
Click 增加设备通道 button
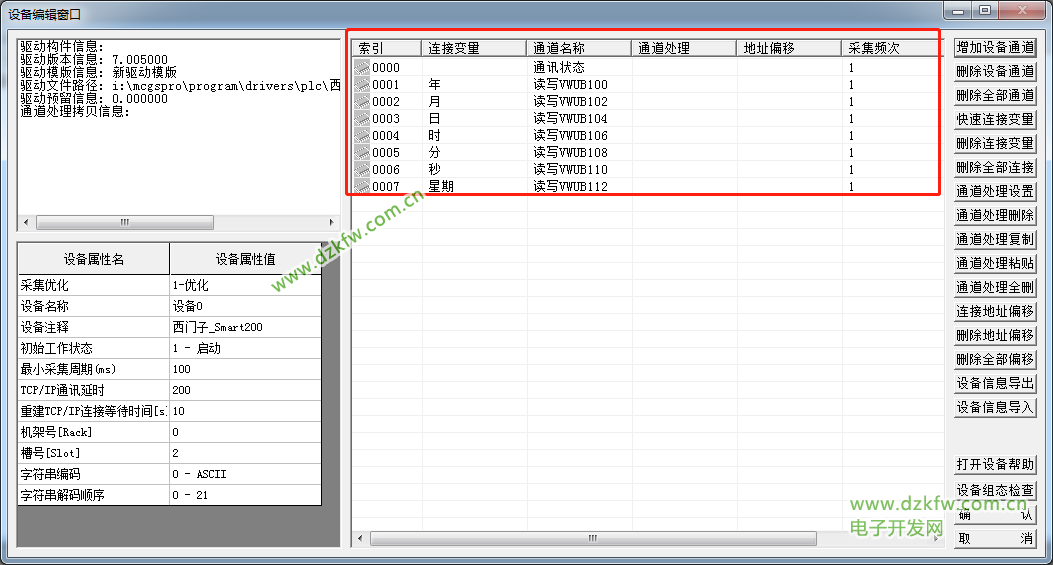coord(995,48)
